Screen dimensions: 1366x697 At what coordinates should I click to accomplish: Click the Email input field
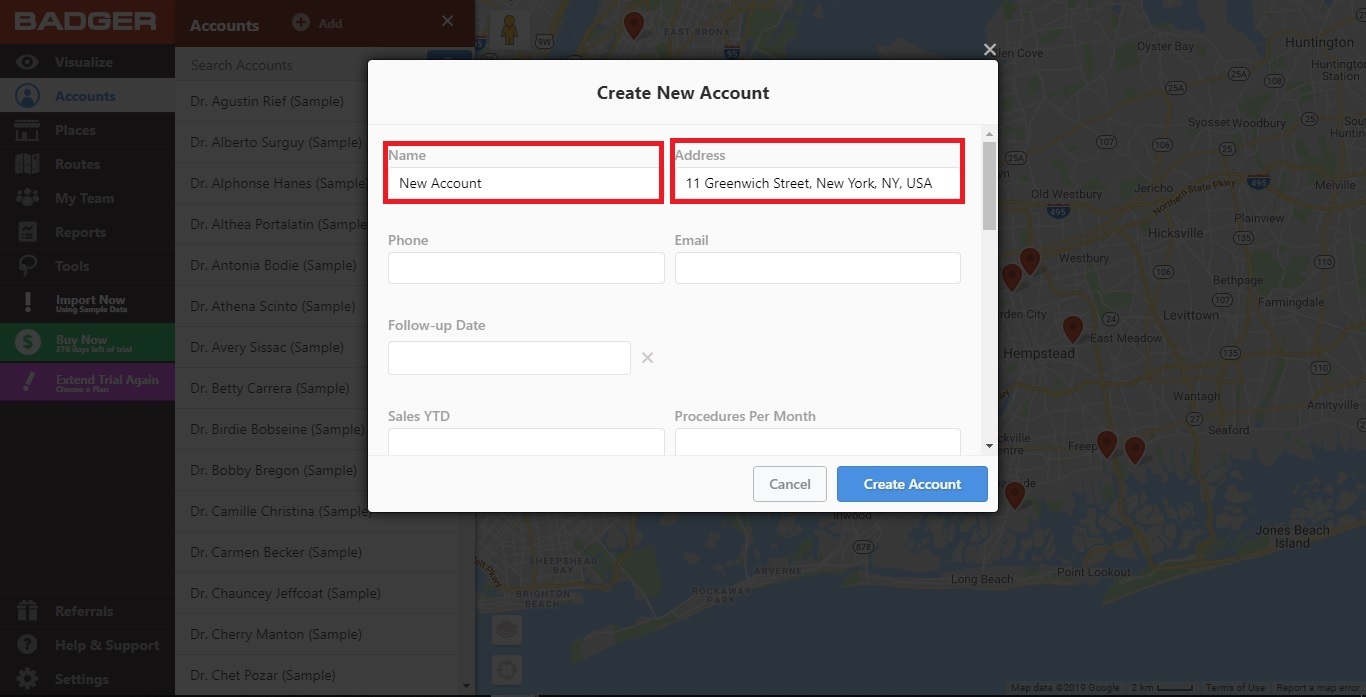817,268
